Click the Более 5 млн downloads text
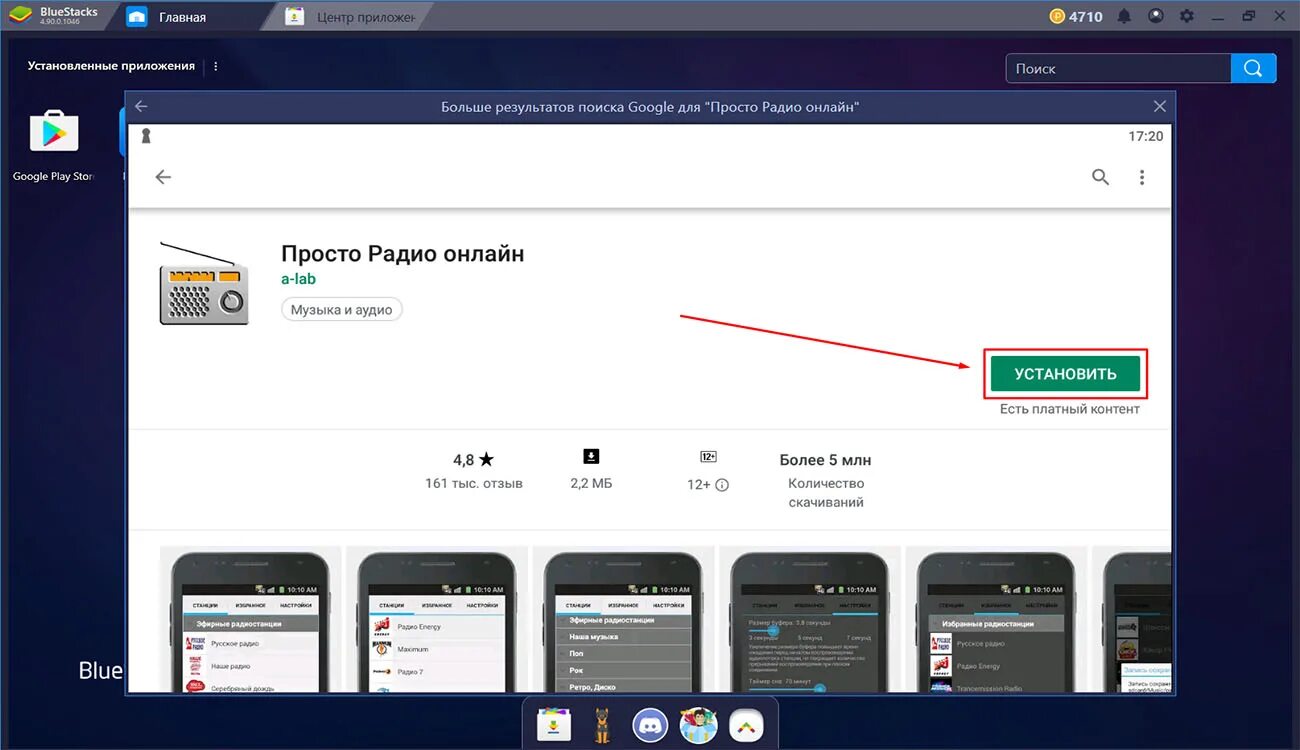 (x=825, y=460)
